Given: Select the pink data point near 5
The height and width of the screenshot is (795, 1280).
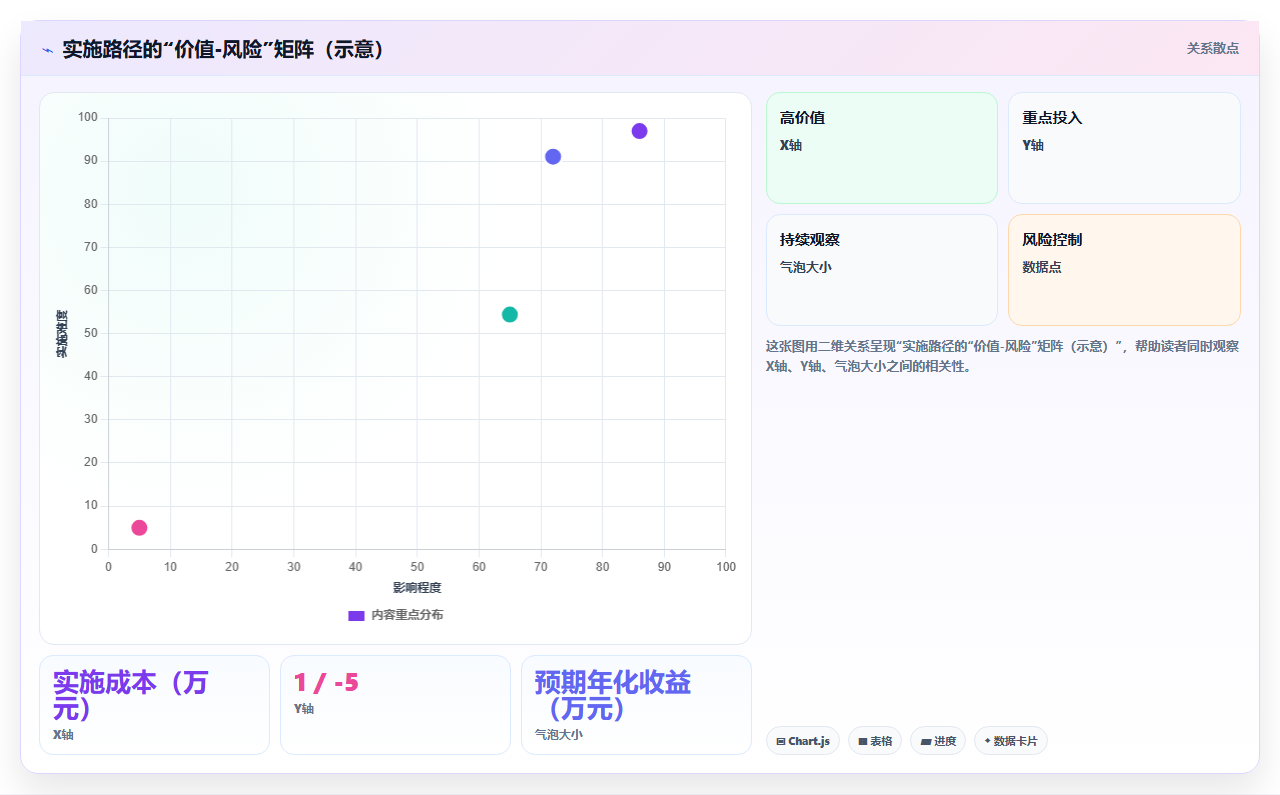Looking at the screenshot, I should tap(139, 528).
